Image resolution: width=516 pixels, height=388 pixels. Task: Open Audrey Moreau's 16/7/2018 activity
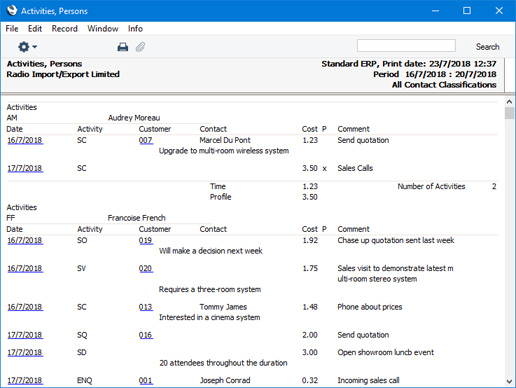25,140
